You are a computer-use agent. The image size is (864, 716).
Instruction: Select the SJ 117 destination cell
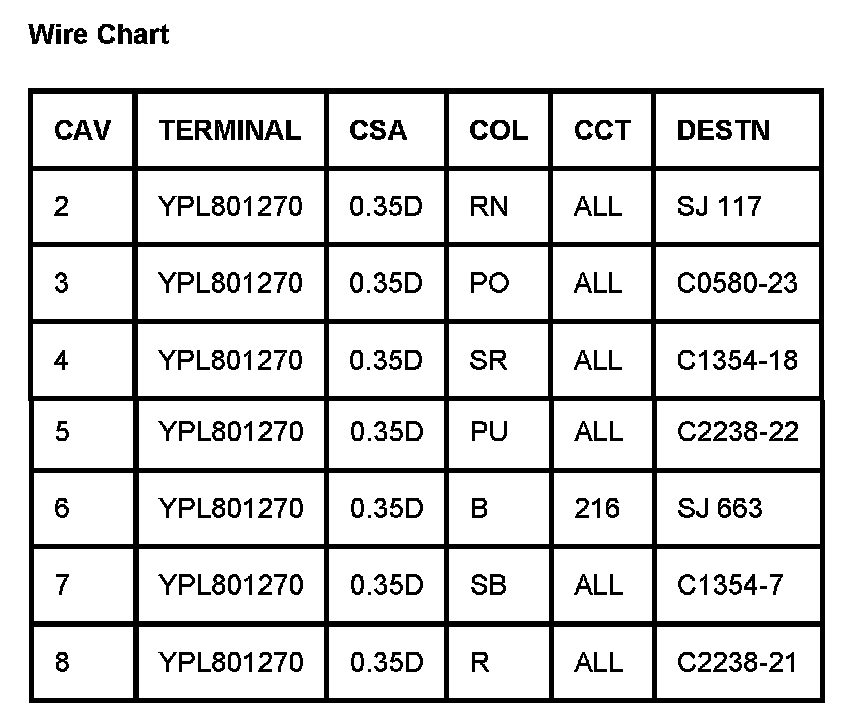(719, 207)
